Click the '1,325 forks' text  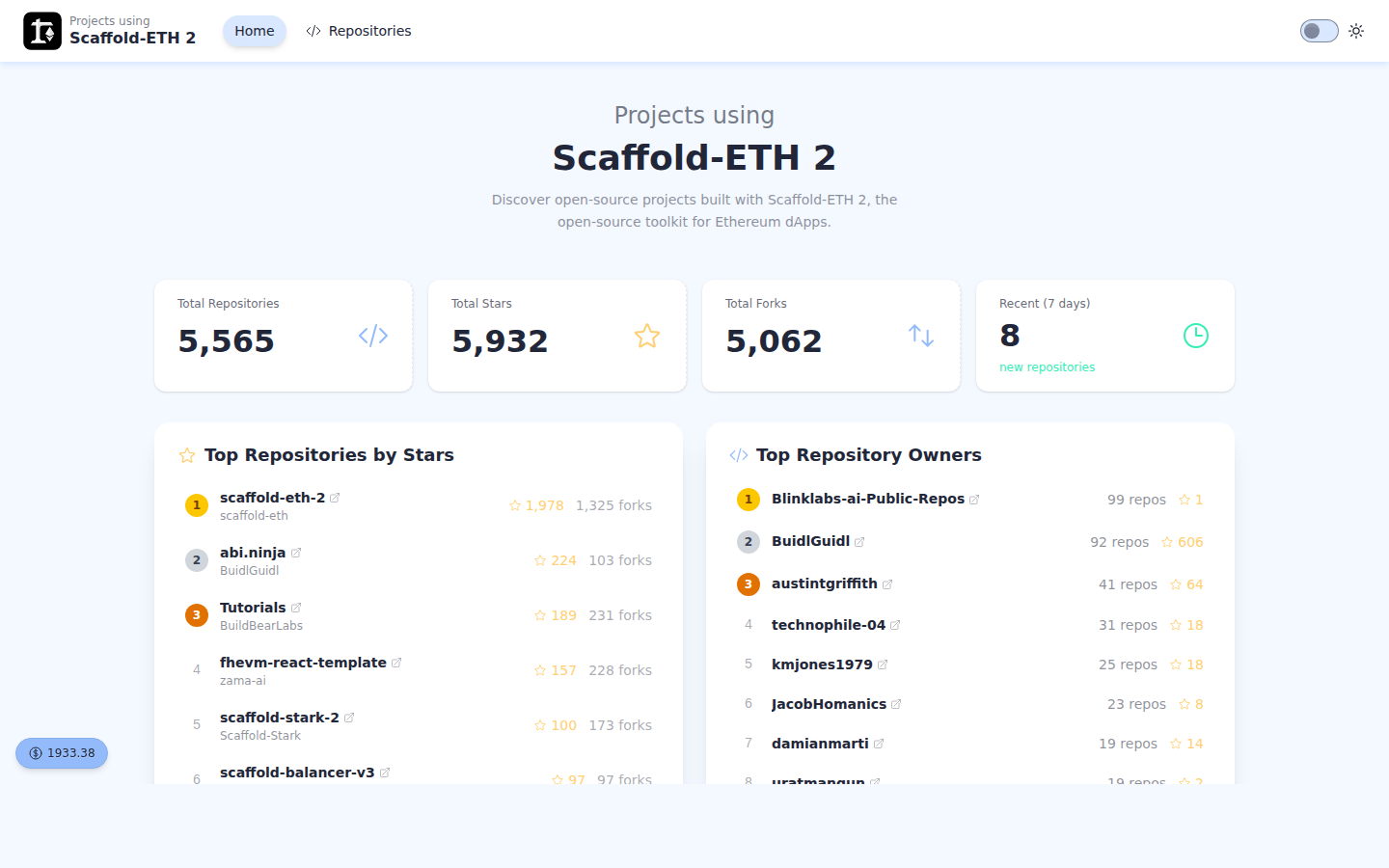(x=613, y=505)
